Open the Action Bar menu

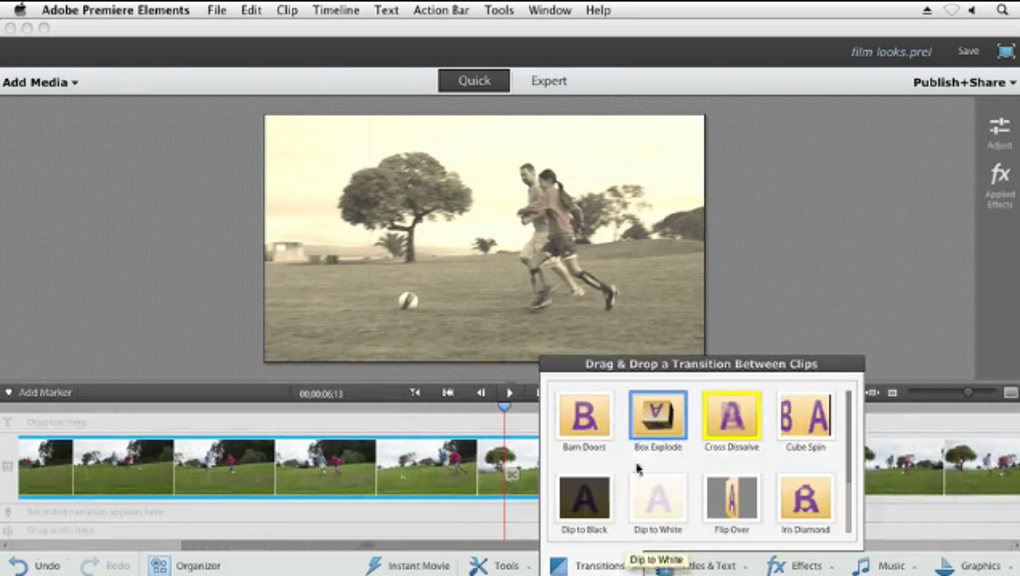click(x=441, y=10)
